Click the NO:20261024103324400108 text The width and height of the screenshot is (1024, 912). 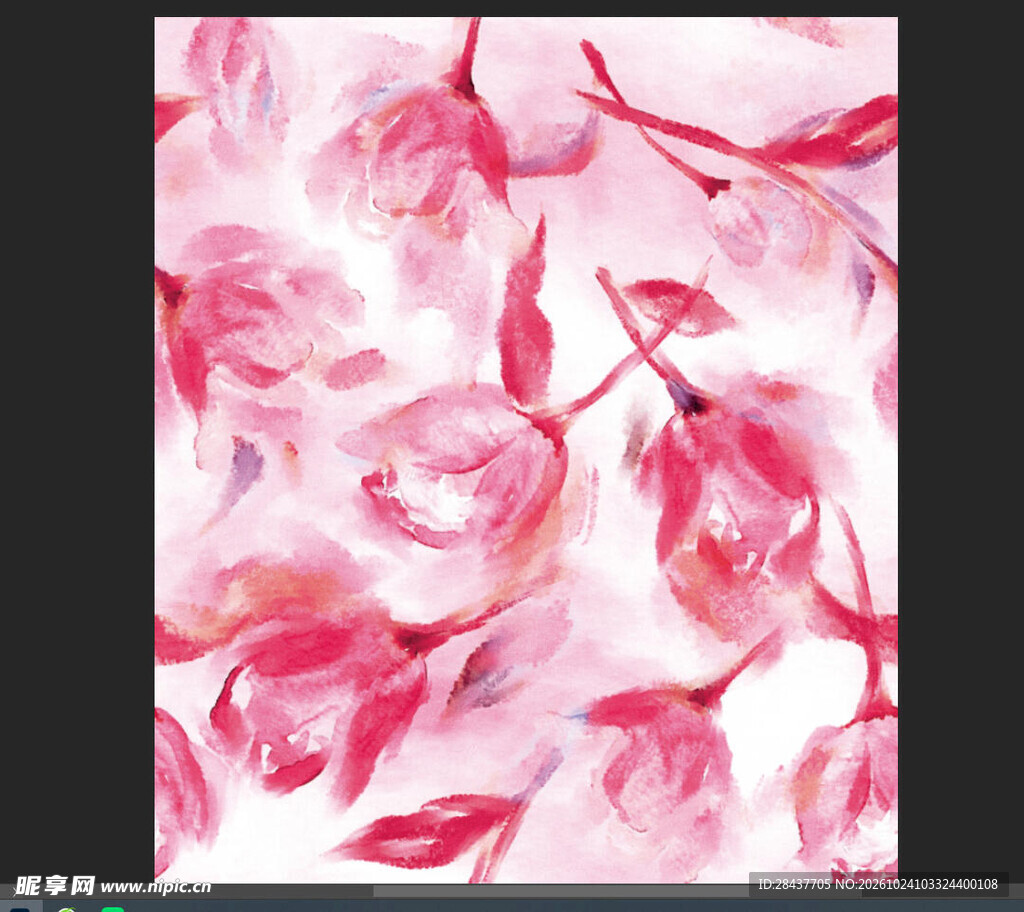click(917, 884)
